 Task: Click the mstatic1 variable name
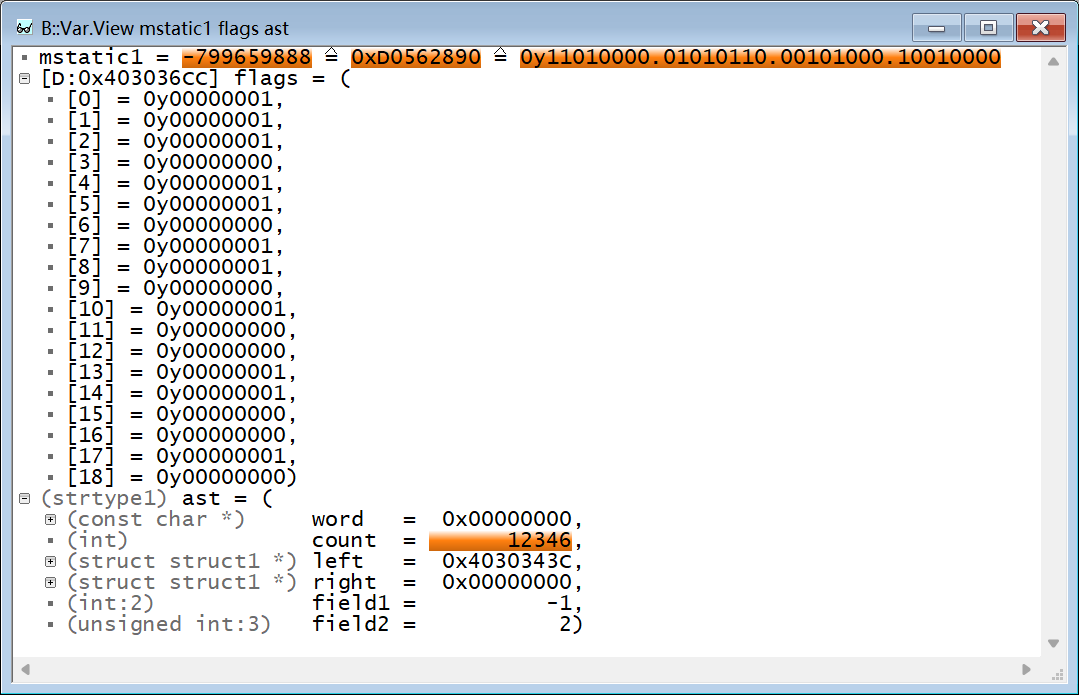pos(90,57)
